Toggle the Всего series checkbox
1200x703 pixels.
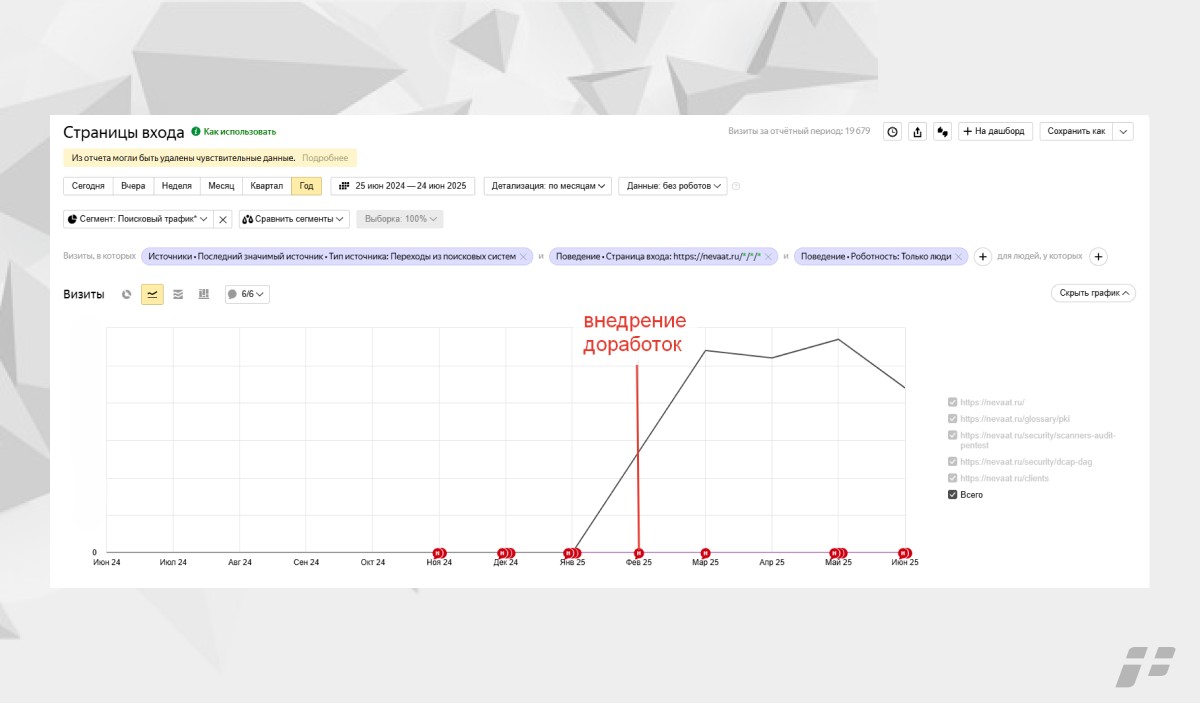click(953, 495)
